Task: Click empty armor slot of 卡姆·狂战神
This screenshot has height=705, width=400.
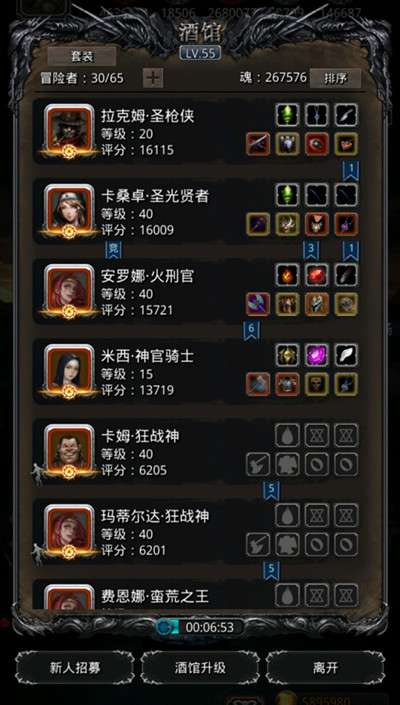Action: pyautogui.click(x=287, y=464)
